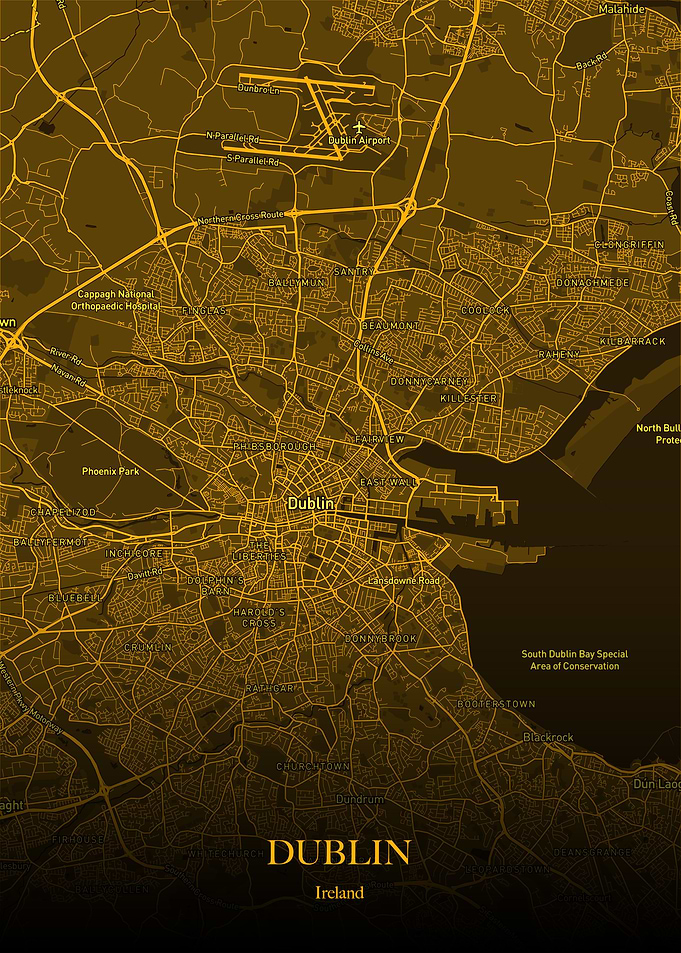Screen dimensions: 681x953
Task: Select the 'PHIBSBOROUGH' district label
Action: (x=275, y=446)
